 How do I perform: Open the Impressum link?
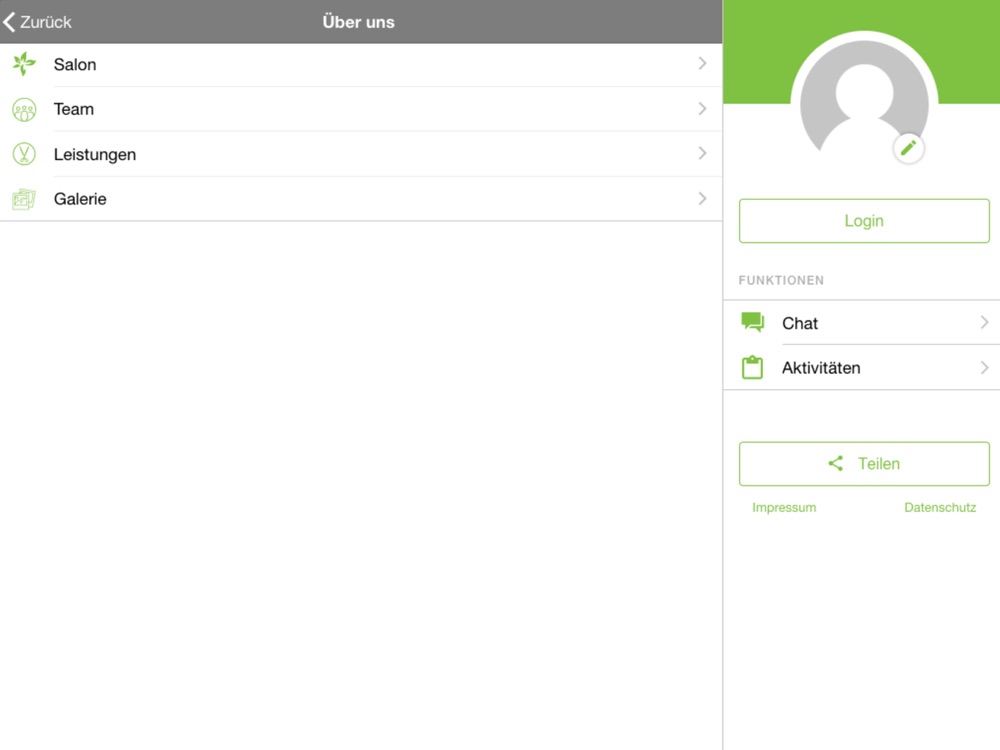784,508
